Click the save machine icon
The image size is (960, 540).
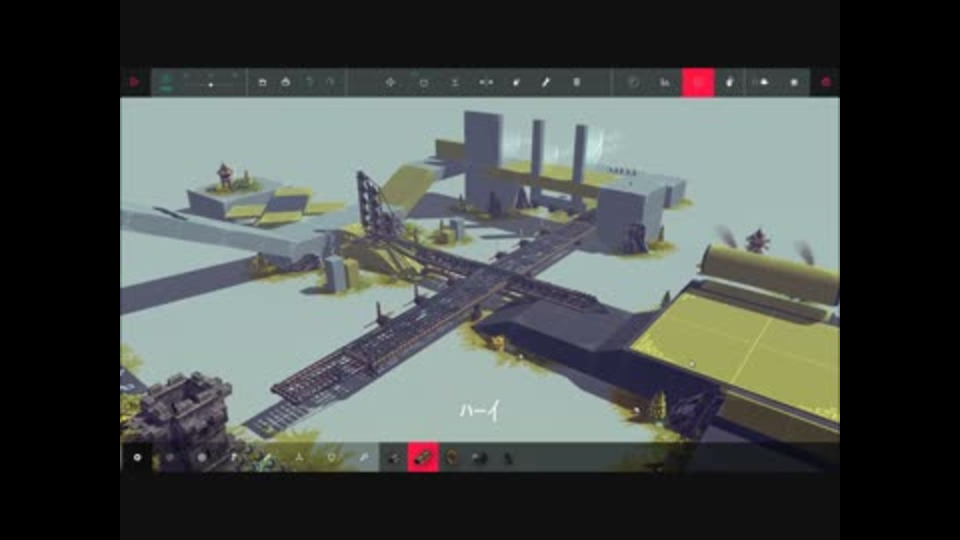262,82
